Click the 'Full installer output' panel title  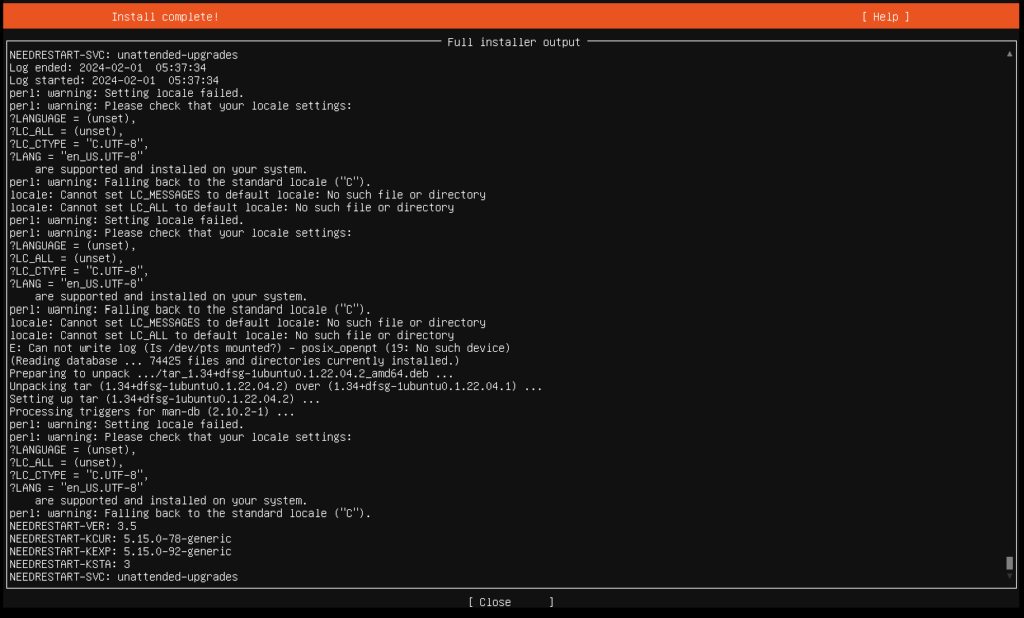511,42
